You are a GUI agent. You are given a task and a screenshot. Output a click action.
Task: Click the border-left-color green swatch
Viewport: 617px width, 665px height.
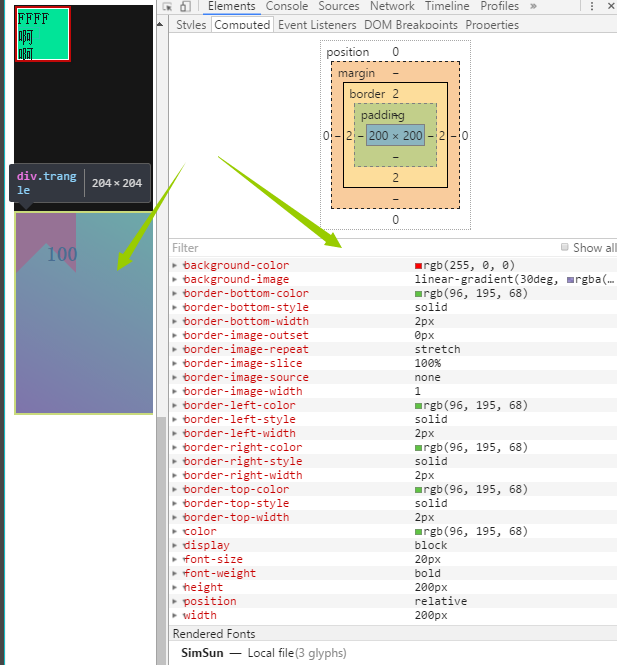(419, 406)
